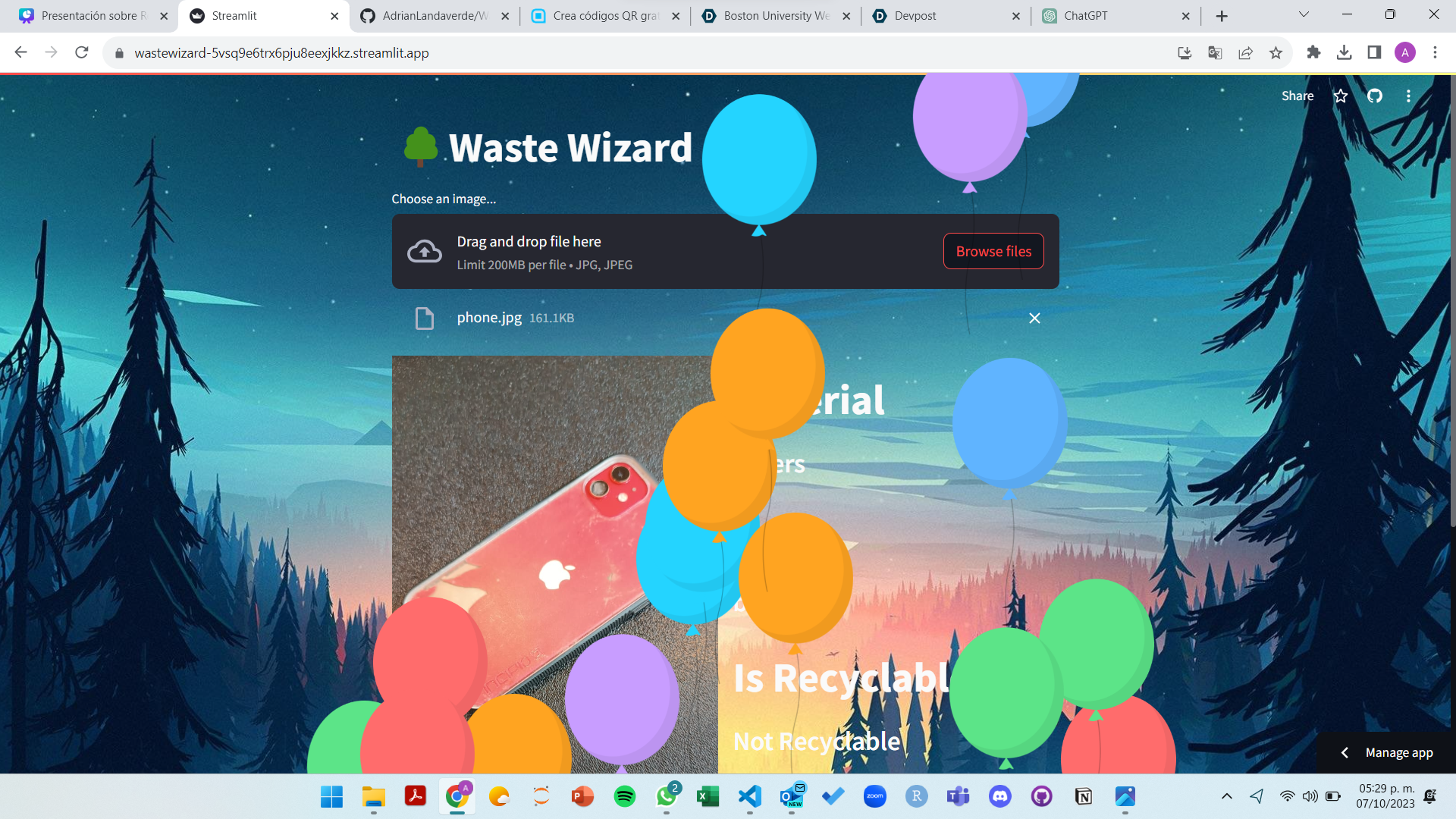1456x819 pixels.
Task: Open Chrome extensions puzzle icon
Action: point(1313,52)
